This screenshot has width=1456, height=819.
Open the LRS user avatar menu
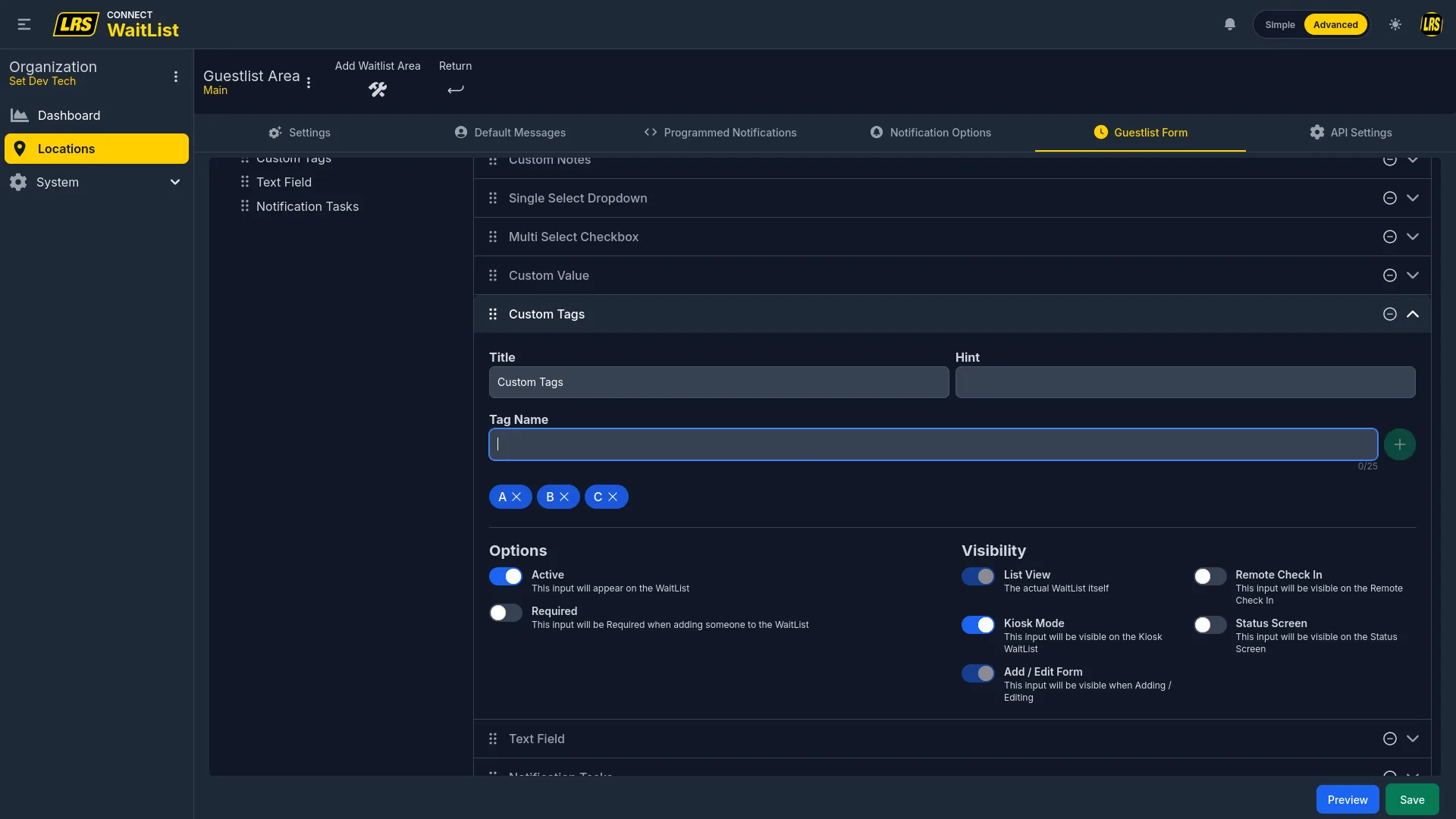[1431, 24]
